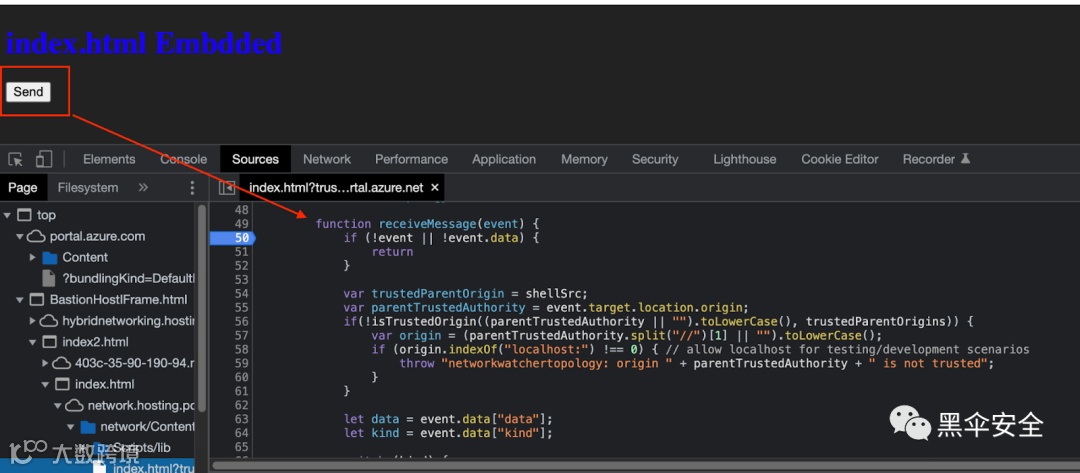
Task: Set a breakpoint on line 49
Action: point(241,224)
